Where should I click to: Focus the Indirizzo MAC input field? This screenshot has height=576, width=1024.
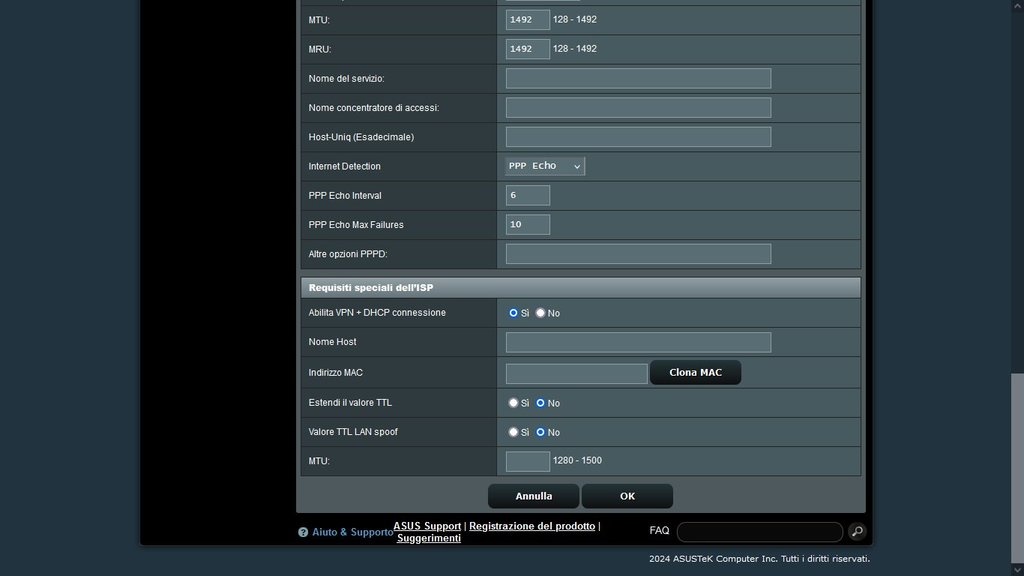point(576,373)
